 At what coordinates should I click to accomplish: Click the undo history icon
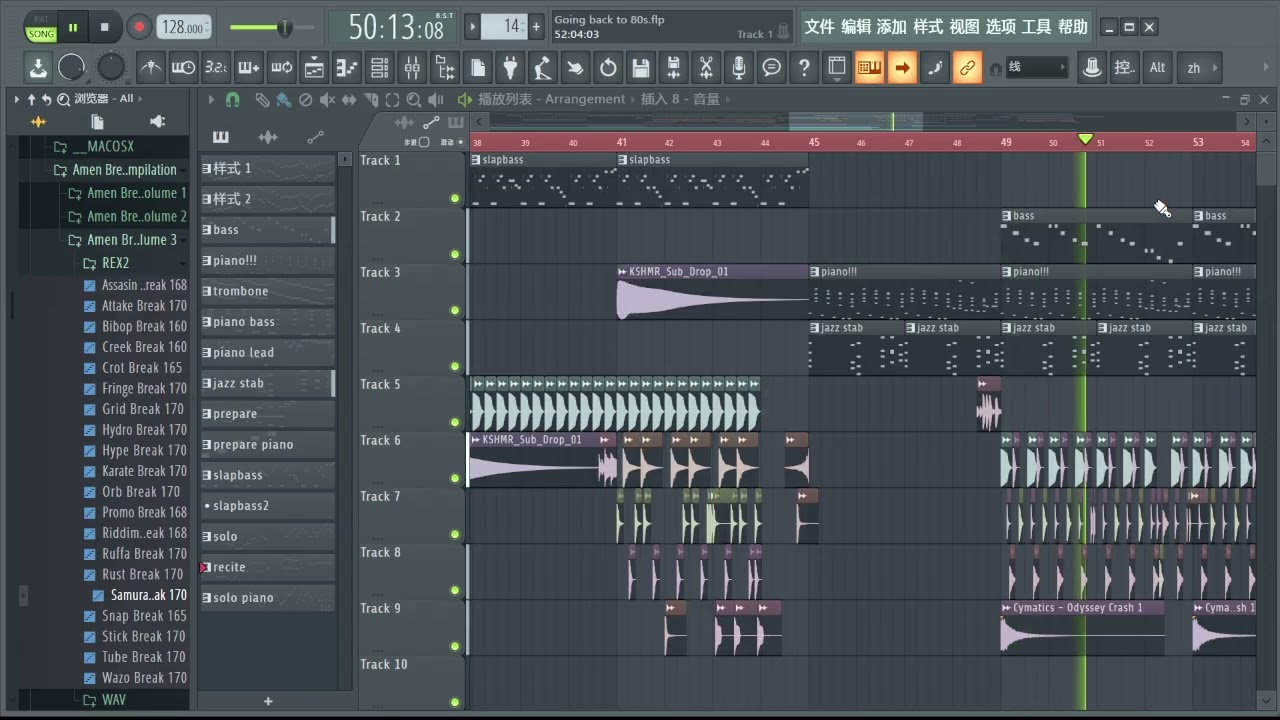pyautogui.click(x=608, y=68)
